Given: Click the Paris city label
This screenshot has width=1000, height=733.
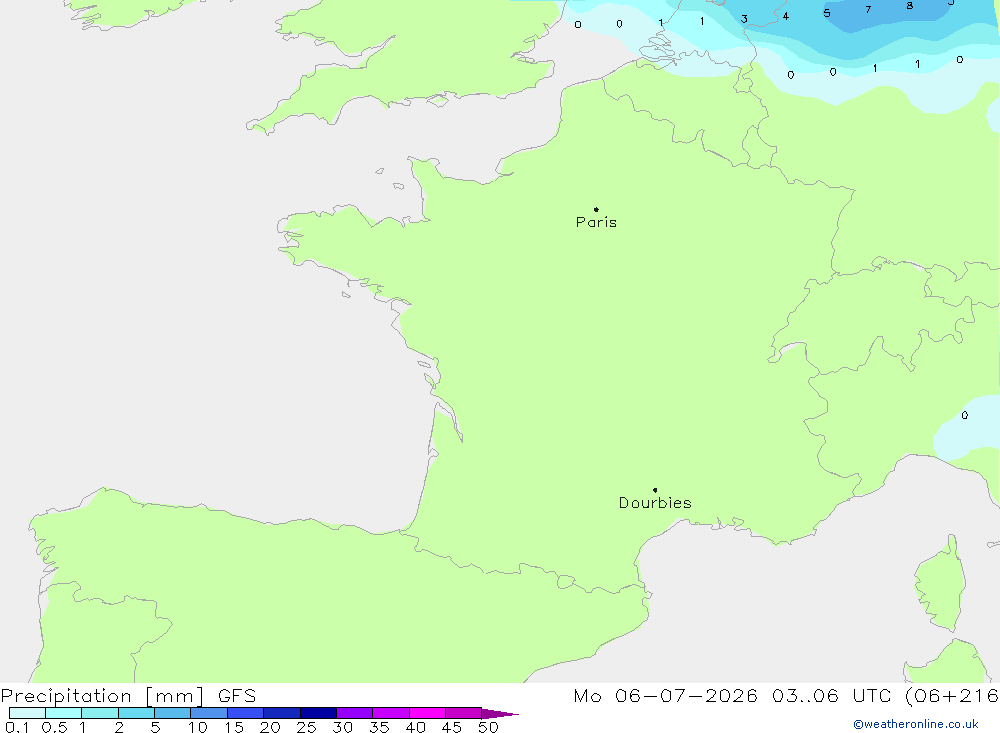Looking at the screenshot, I should tap(596, 222).
